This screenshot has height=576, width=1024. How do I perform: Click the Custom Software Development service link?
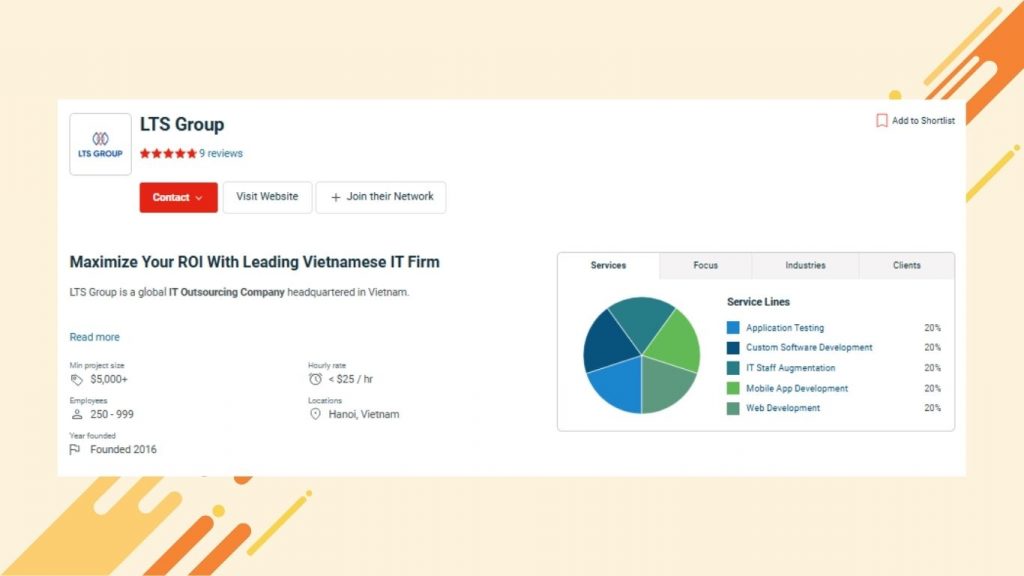click(809, 348)
